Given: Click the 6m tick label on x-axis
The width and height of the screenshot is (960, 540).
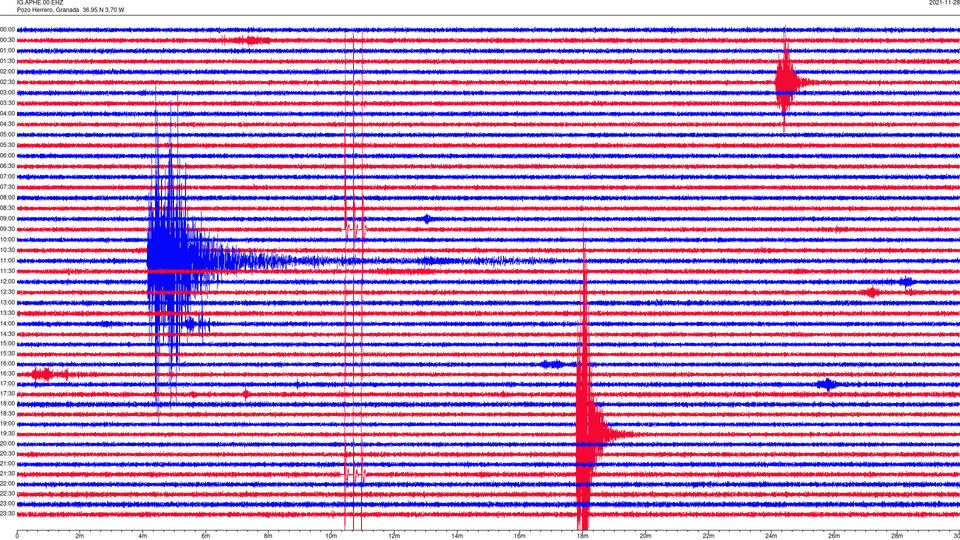Looking at the screenshot, I should click(205, 536).
